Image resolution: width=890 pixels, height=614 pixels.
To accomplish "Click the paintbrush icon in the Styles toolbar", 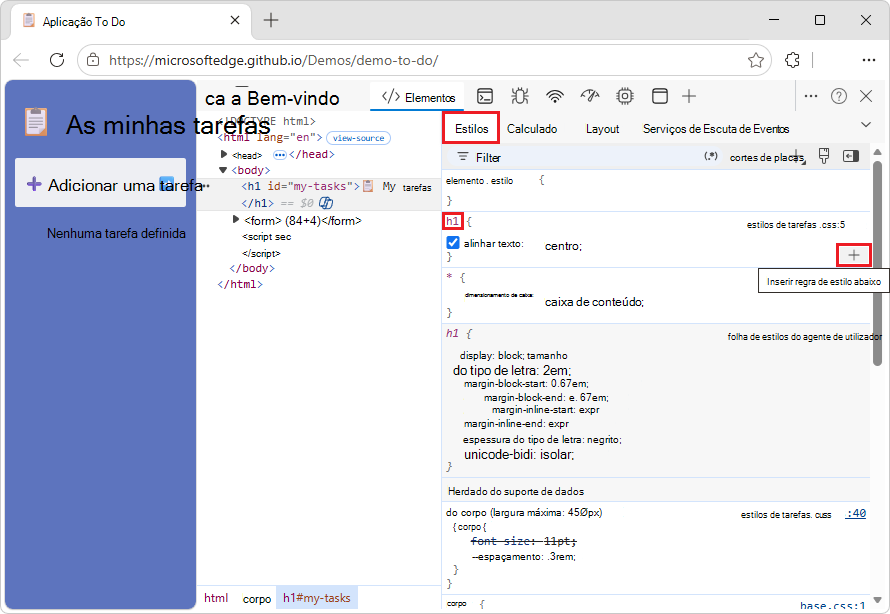I will coord(824,156).
